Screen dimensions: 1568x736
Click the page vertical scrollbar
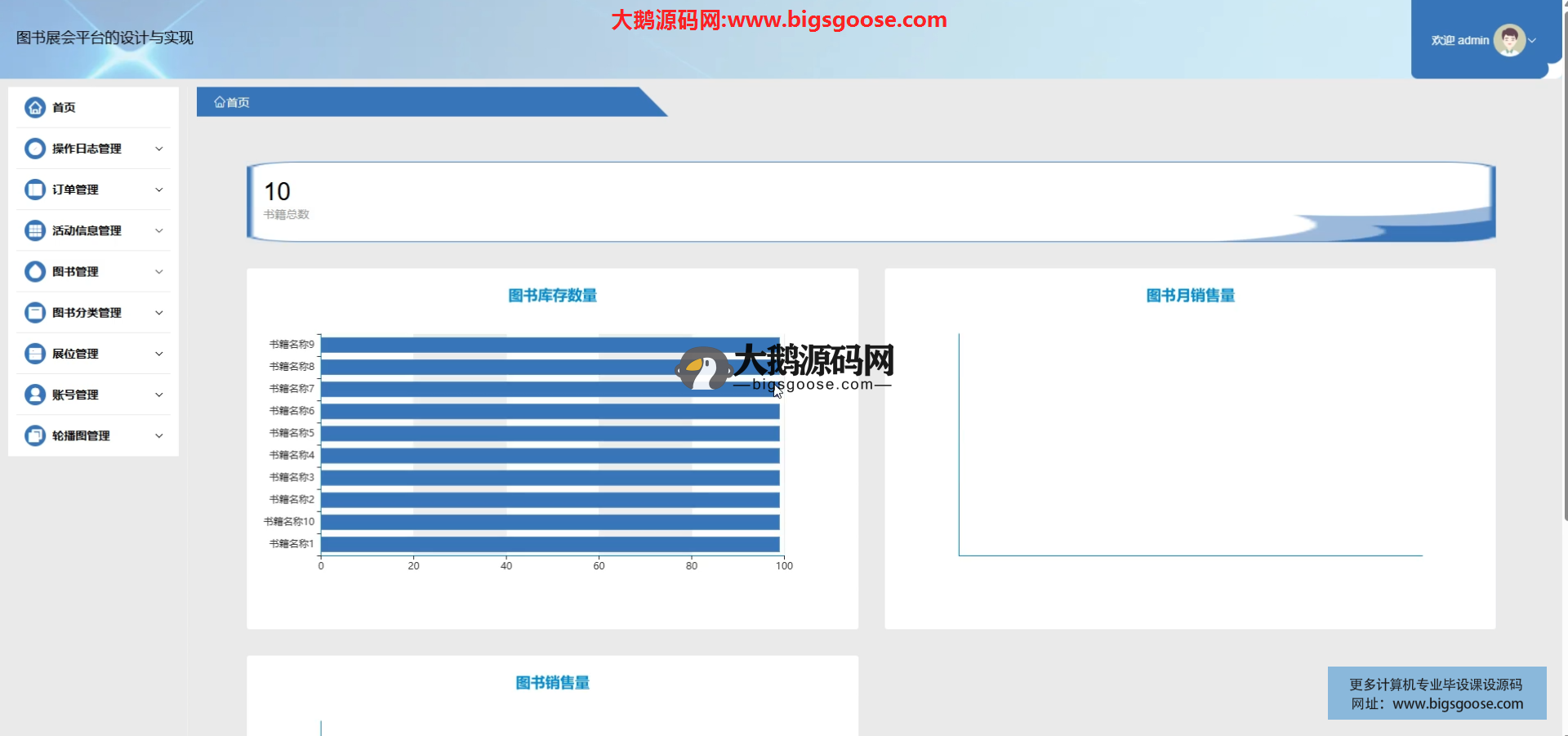click(x=1565, y=327)
